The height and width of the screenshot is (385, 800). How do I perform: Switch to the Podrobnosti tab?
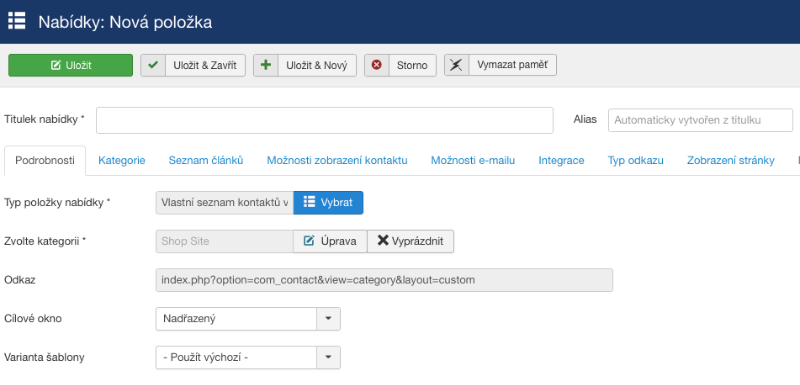[45, 161]
